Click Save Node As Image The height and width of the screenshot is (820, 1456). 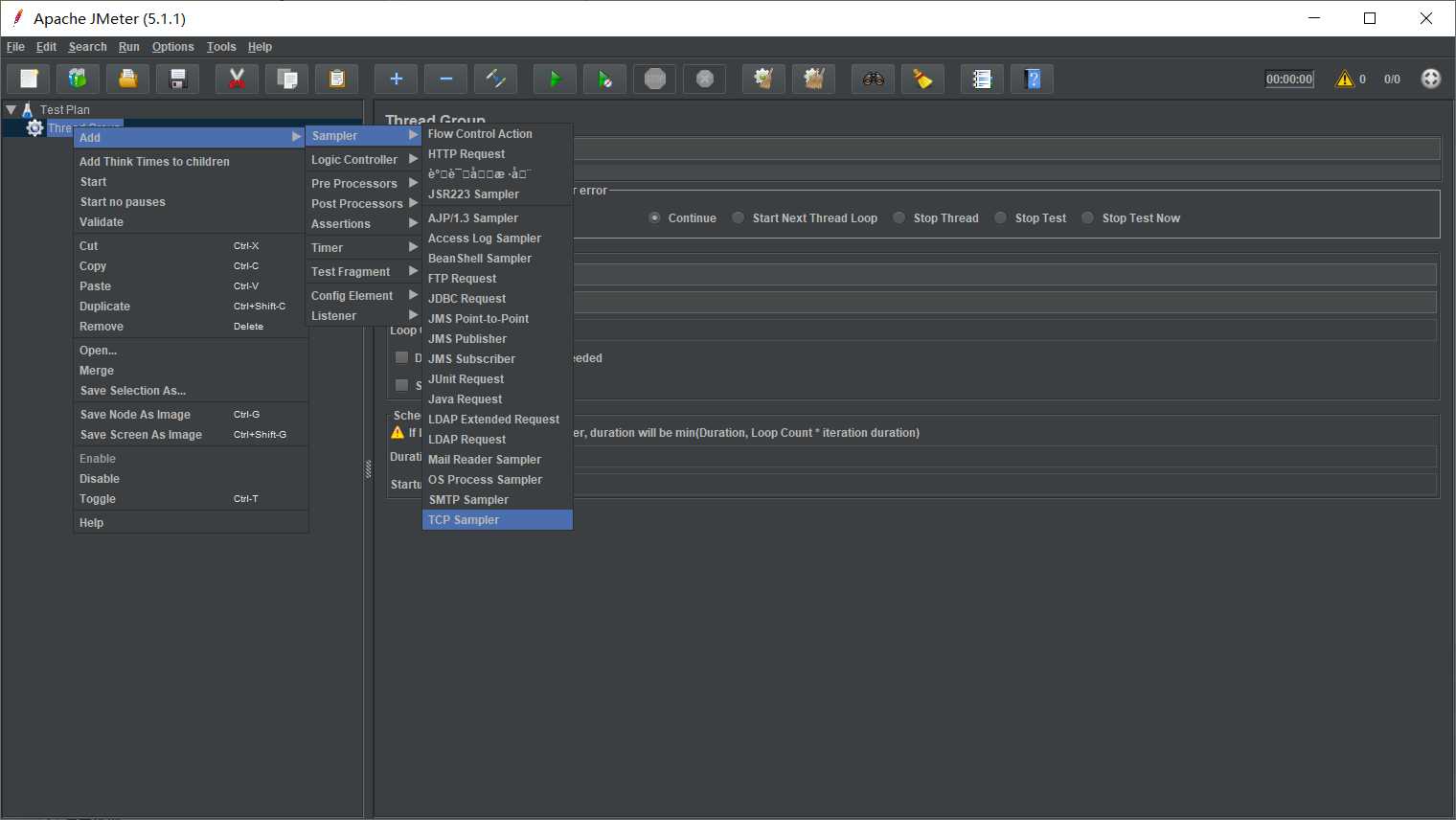coord(191,415)
